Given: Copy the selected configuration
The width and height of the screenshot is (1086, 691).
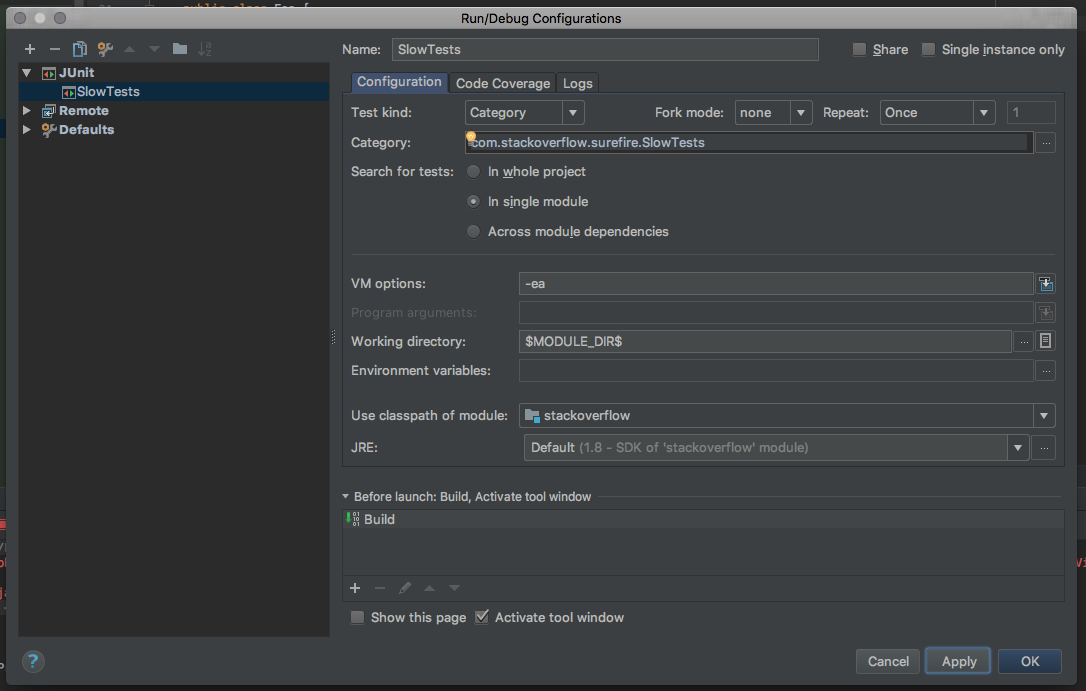Looking at the screenshot, I should click(80, 49).
